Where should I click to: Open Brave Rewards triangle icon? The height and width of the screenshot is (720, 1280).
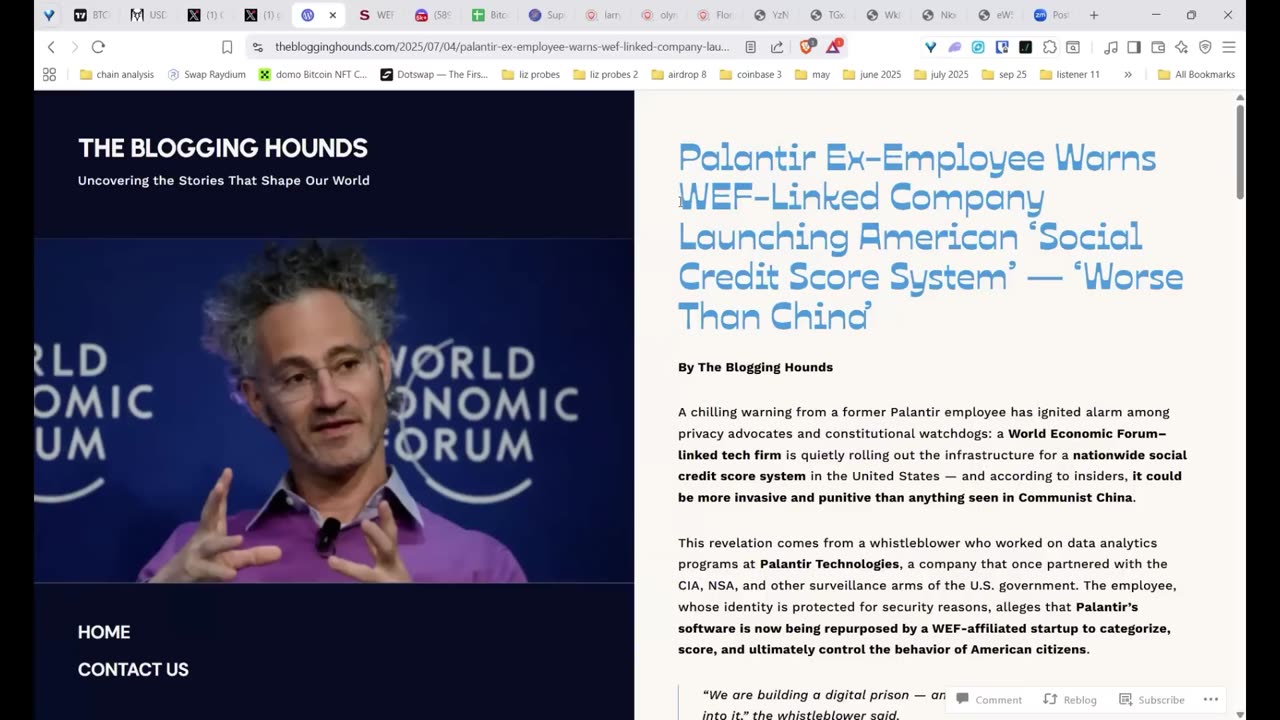click(x=834, y=46)
